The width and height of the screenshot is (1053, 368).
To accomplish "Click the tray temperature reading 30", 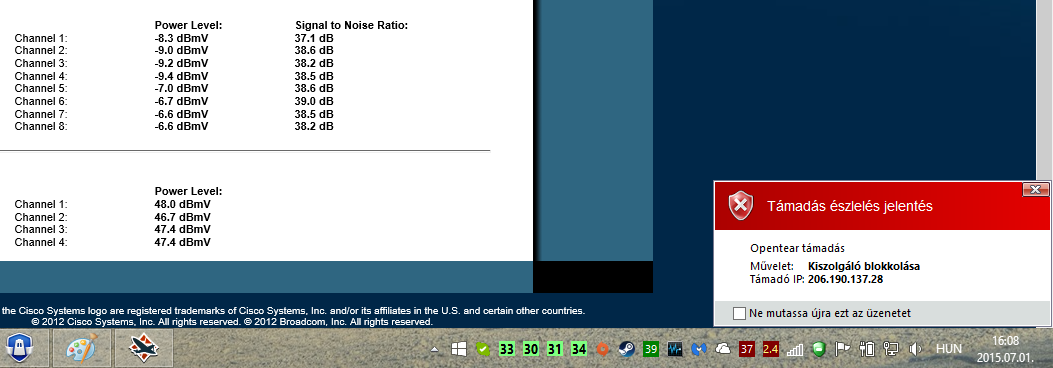I will [531, 349].
